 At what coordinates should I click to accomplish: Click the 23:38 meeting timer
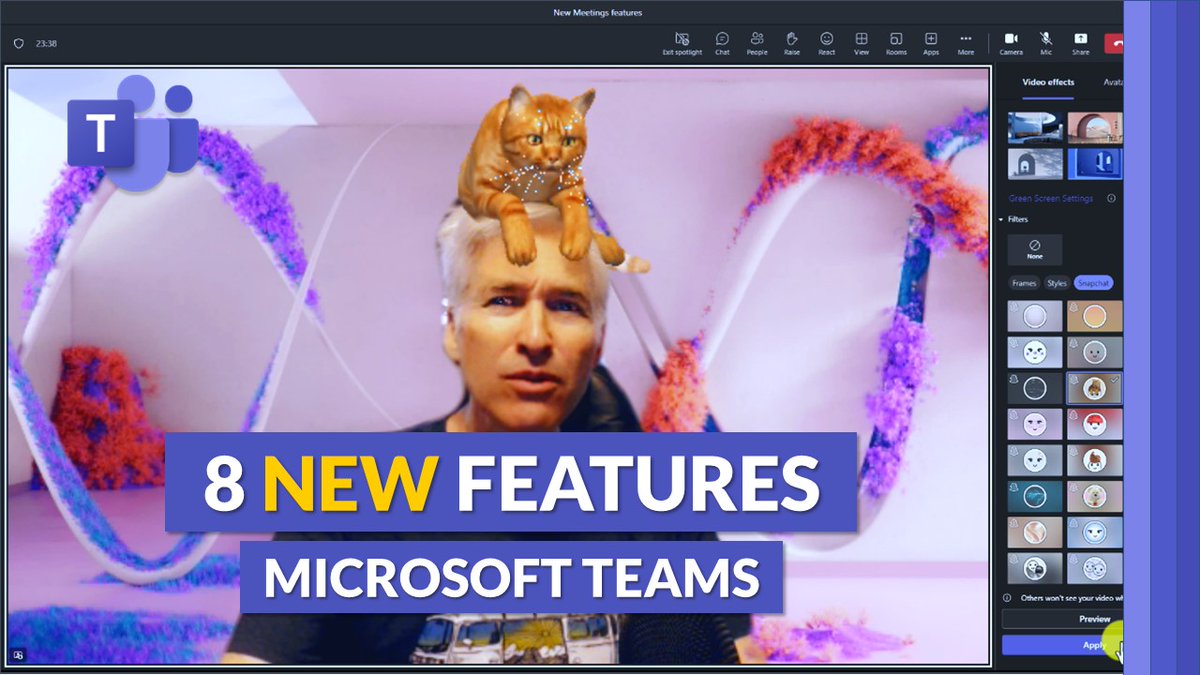46,44
